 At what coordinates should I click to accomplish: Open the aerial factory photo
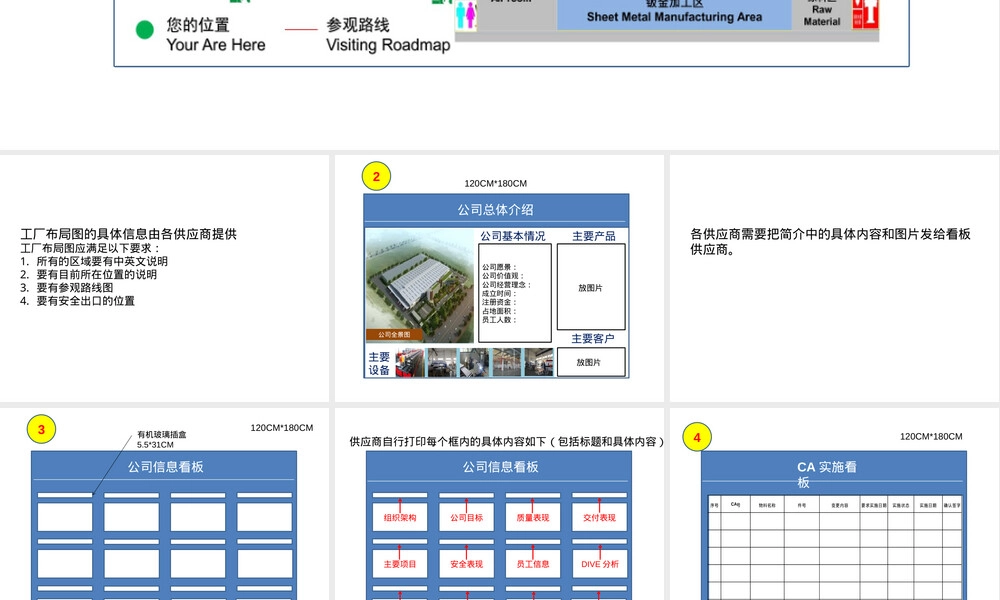(420, 286)
